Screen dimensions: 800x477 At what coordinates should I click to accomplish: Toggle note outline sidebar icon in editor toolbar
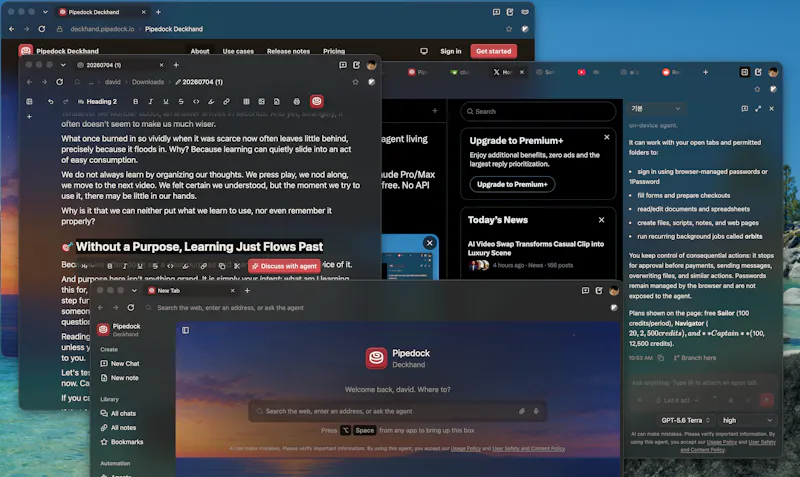[x=29, y=102]
